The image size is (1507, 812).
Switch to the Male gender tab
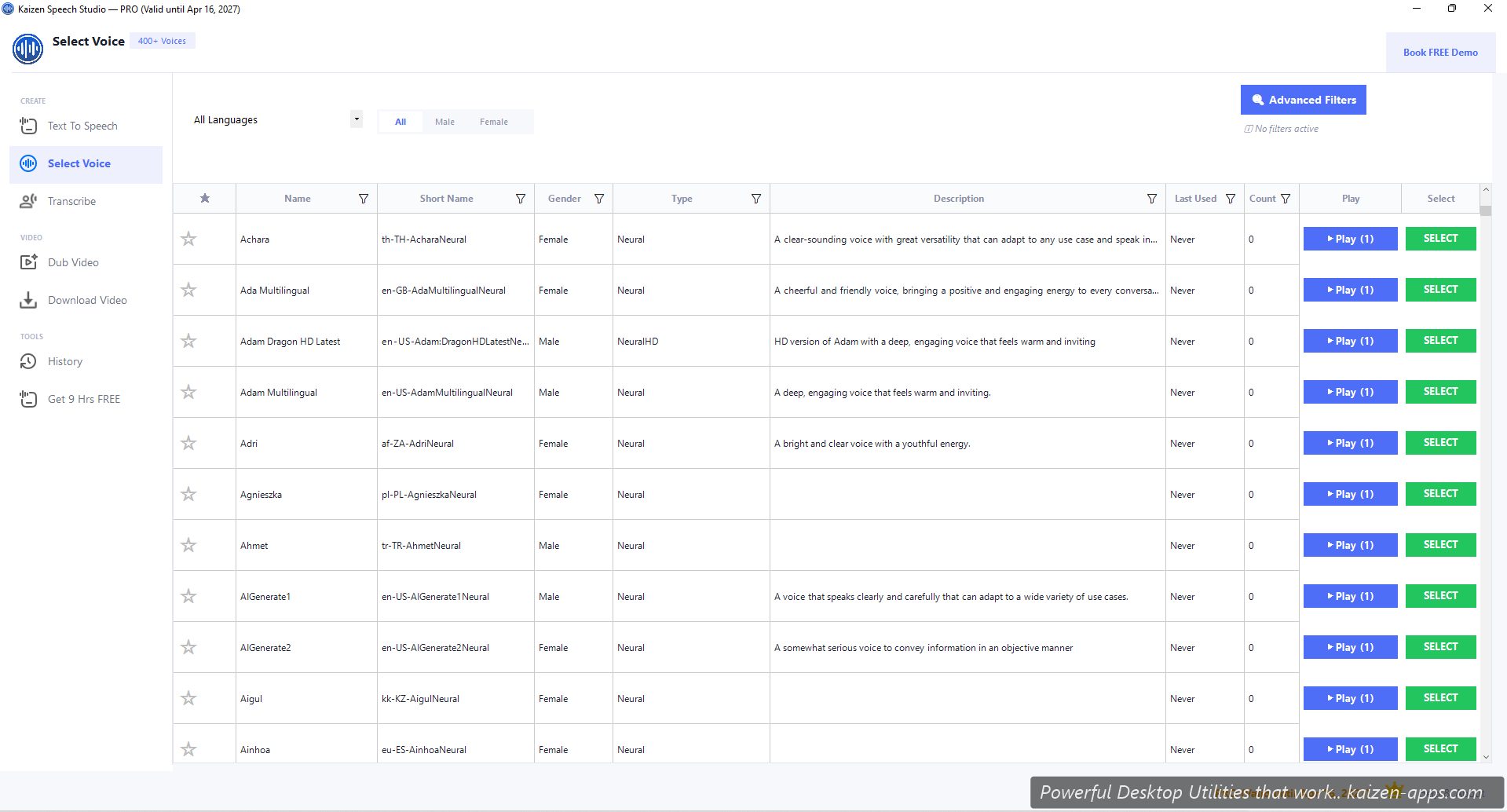[444, 122]
